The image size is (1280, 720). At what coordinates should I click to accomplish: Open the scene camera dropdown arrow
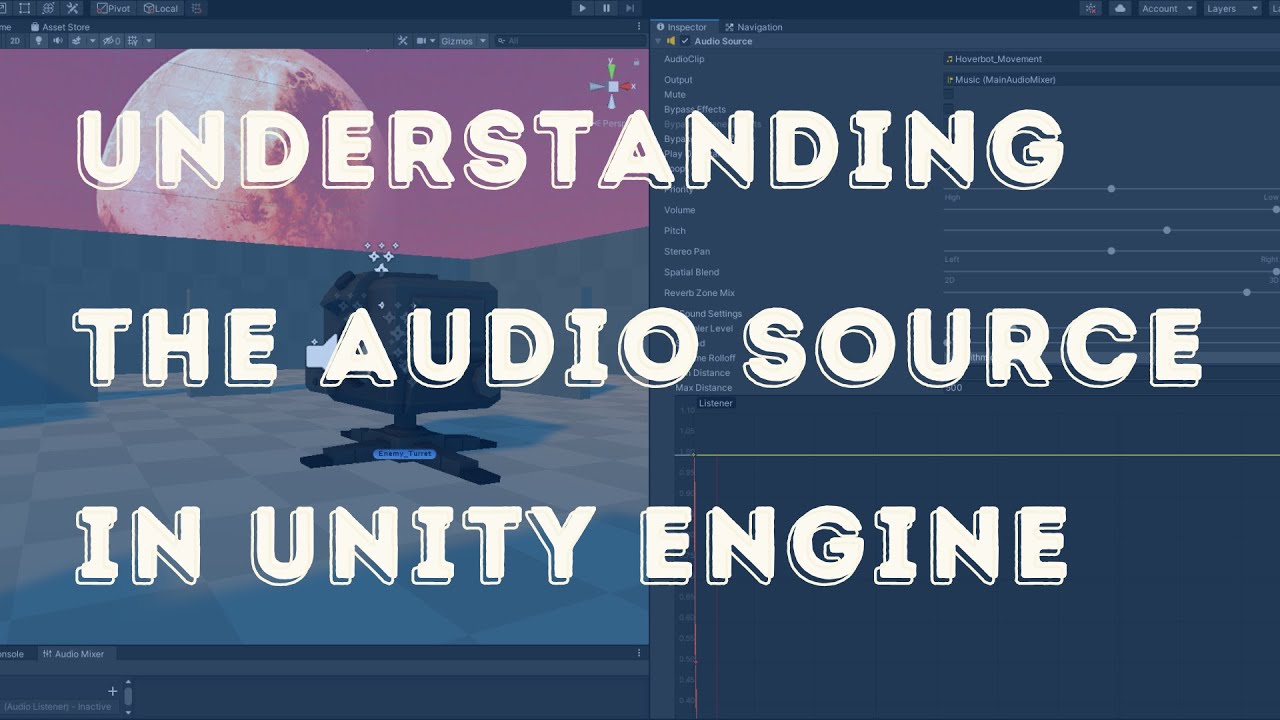pos(433,41)
